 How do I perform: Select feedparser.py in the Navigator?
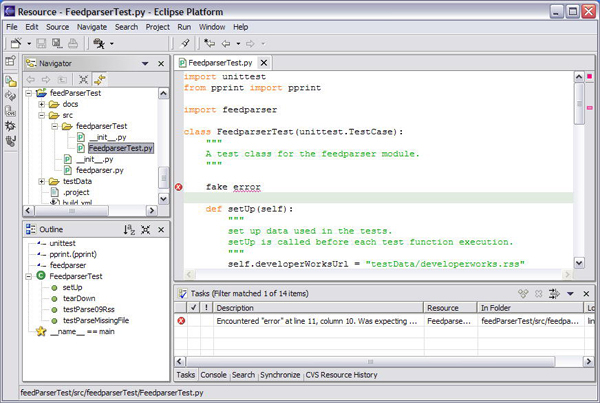tap(99, 170)
